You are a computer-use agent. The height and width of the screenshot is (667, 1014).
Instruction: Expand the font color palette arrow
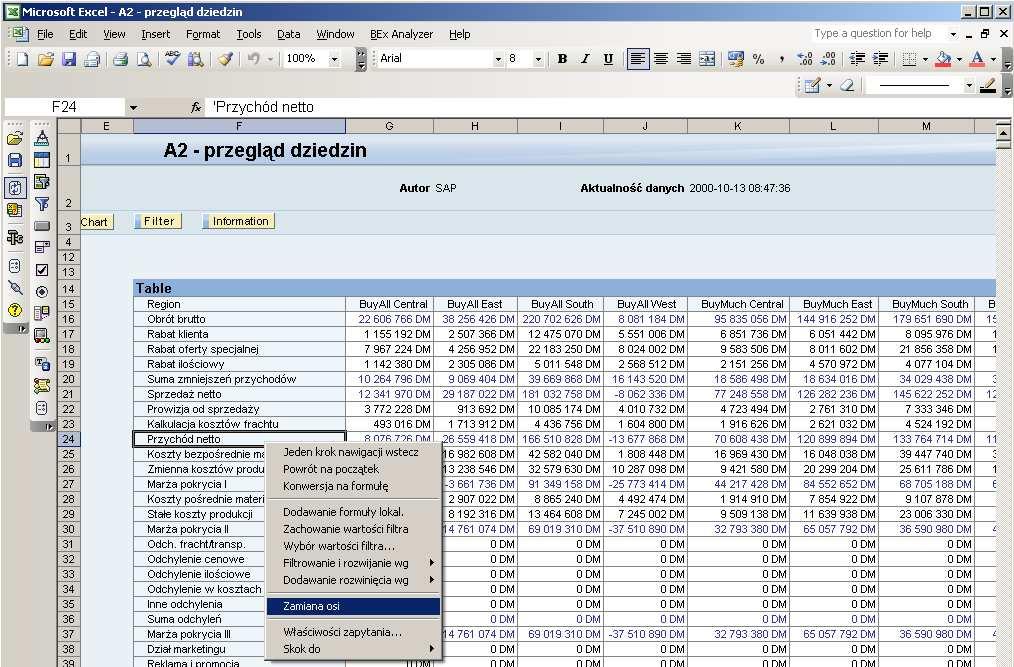click(x=993, y=59)
